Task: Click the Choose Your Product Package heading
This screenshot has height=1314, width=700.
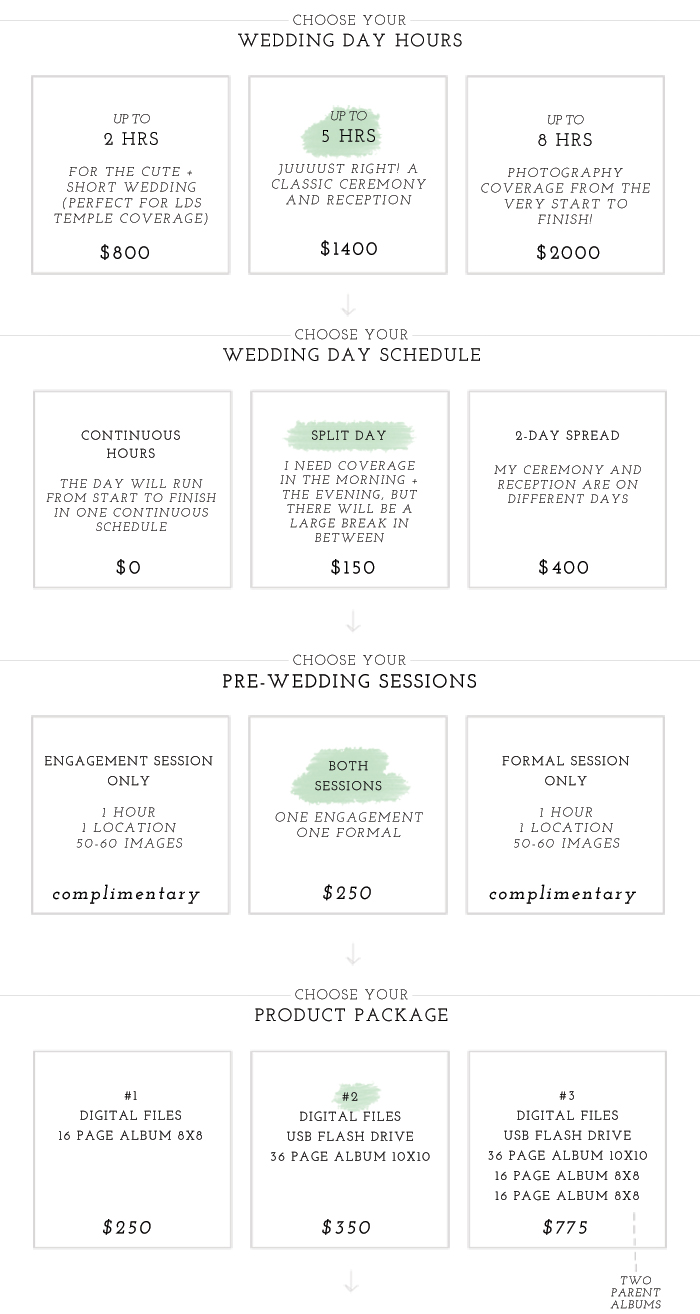Action: [351, 1005]
